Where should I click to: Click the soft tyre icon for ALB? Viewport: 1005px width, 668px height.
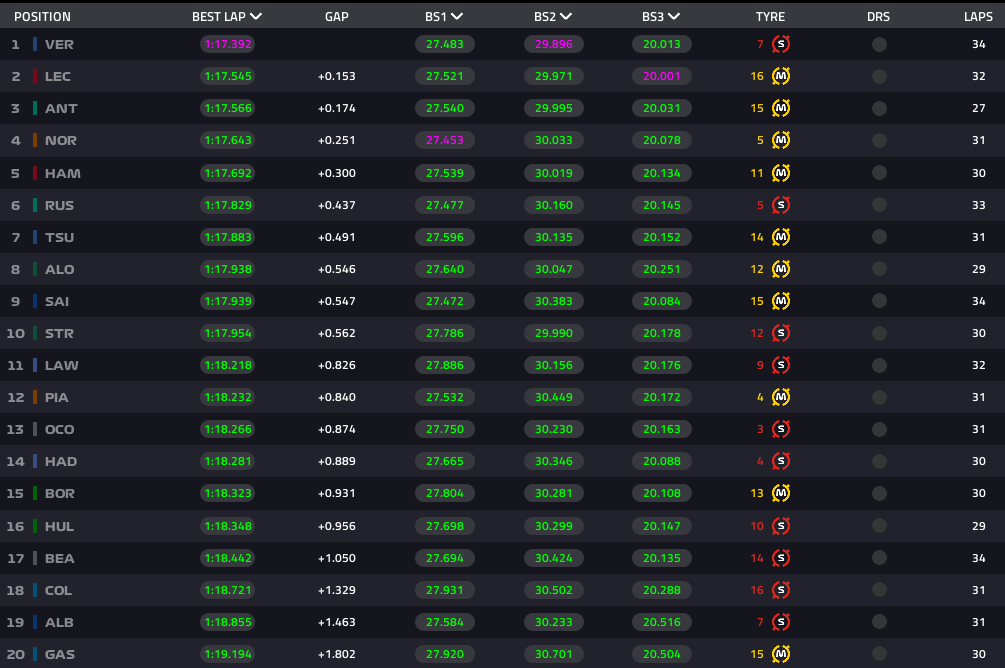click(x=781, y=622)
